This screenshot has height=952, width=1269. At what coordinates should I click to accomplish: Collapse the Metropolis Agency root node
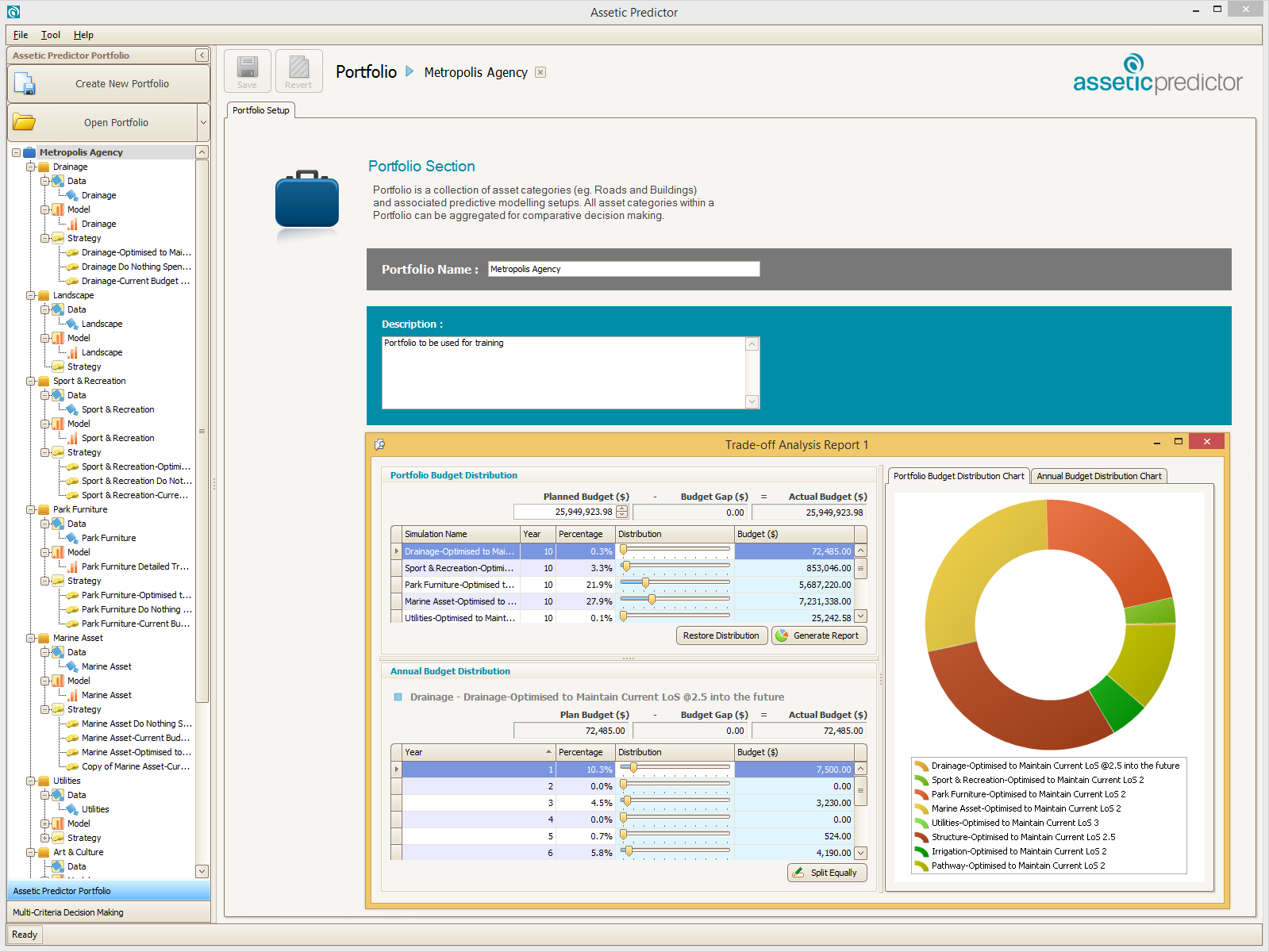pos(16,152)
